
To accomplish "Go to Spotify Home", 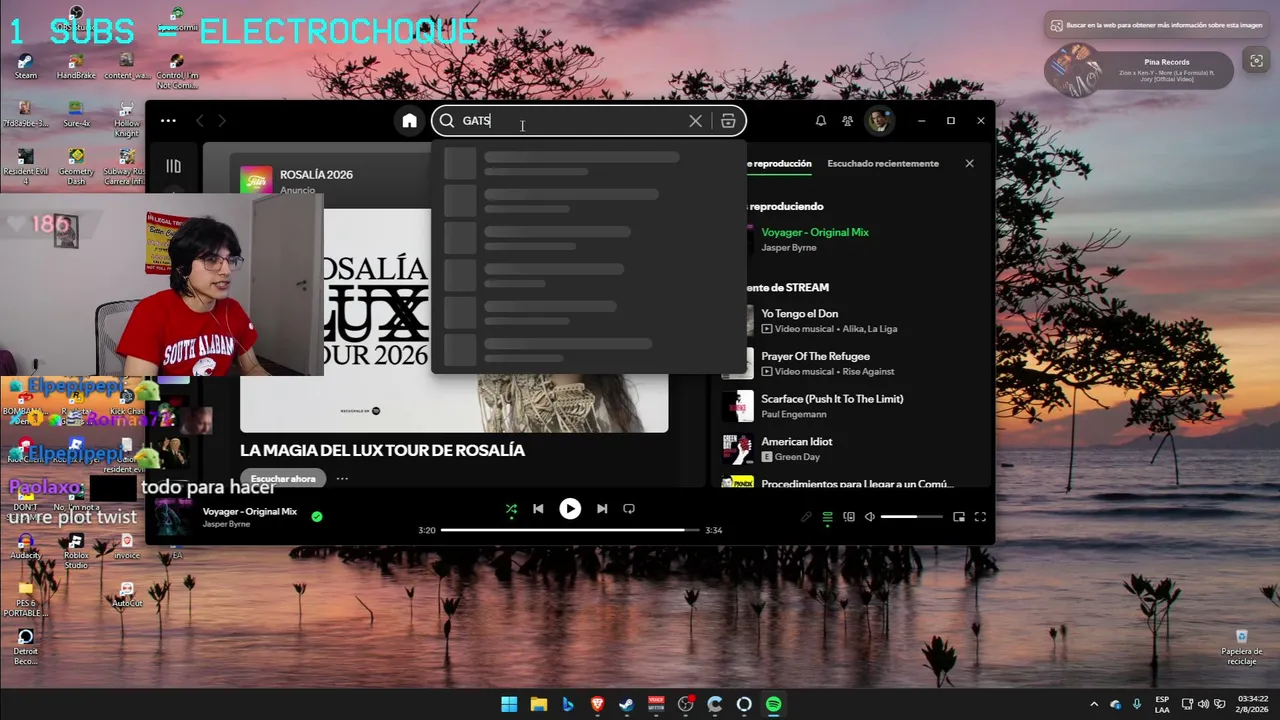I will tap(409, 121).
